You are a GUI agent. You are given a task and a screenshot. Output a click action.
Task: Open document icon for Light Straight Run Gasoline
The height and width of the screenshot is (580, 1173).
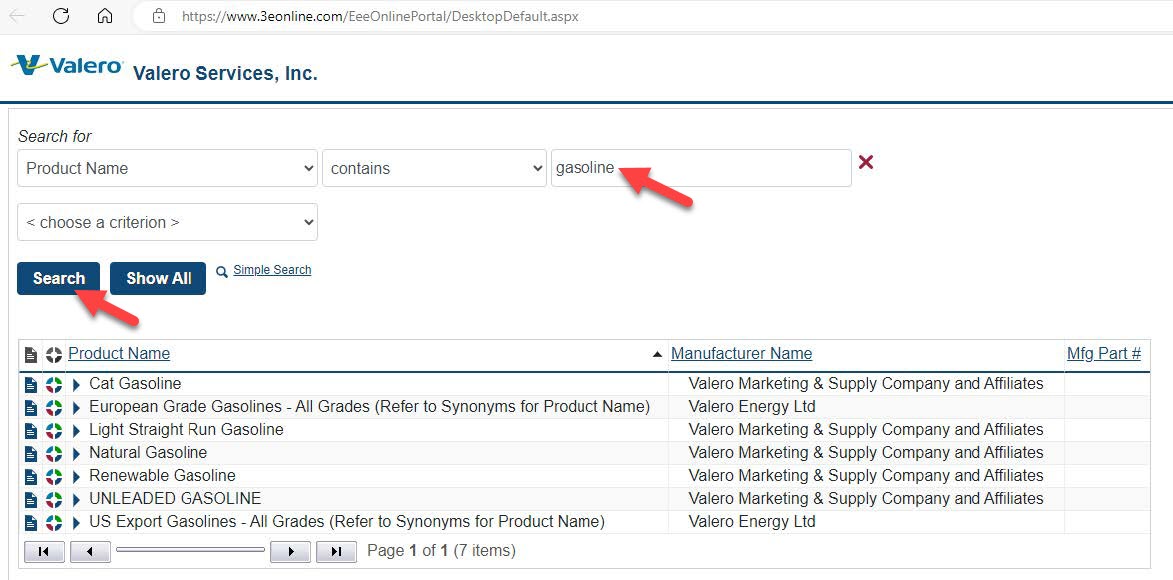[x=31, y=430]
